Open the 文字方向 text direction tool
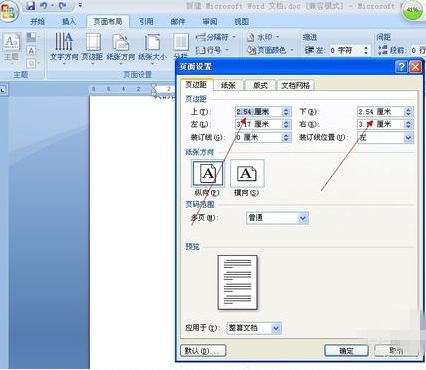 64,48
